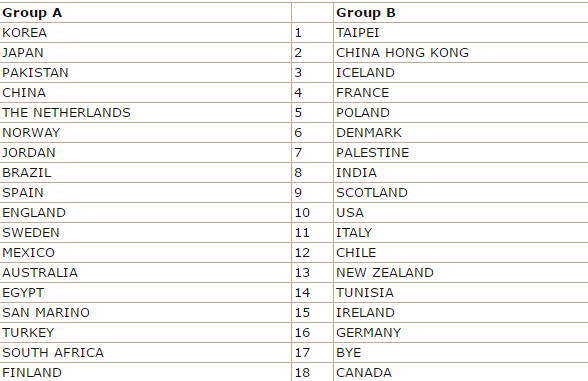Select MEXICO in Group A

point(146,253)
